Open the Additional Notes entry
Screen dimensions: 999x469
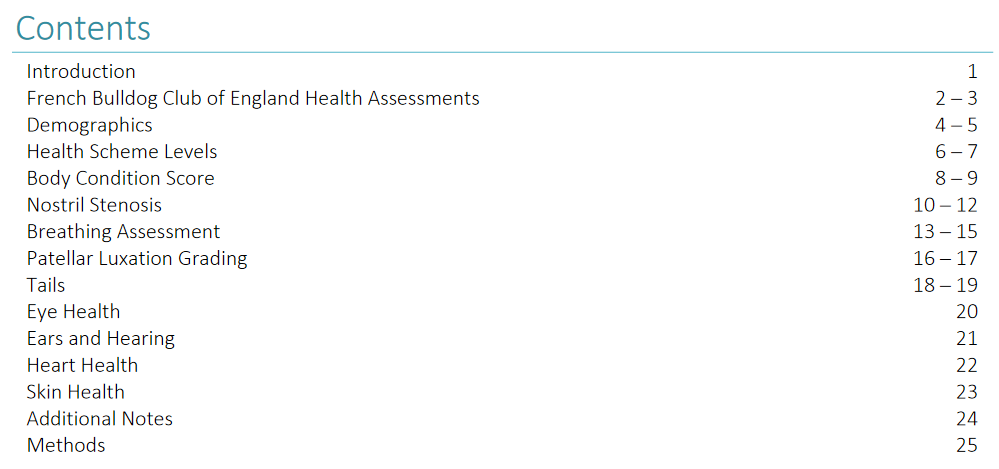(99, 419)
